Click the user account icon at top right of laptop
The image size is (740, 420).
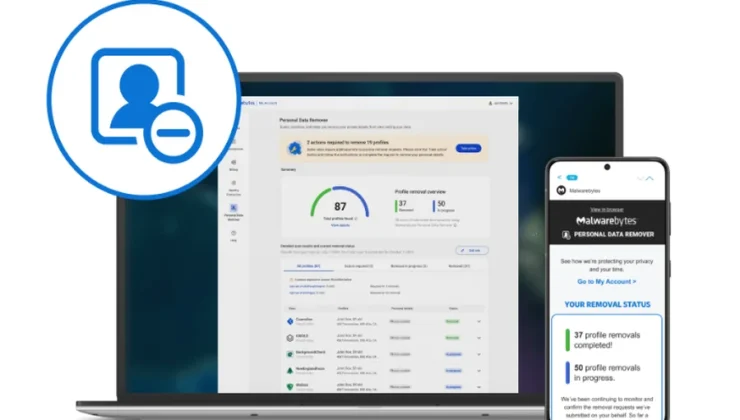tap(490, 103)
